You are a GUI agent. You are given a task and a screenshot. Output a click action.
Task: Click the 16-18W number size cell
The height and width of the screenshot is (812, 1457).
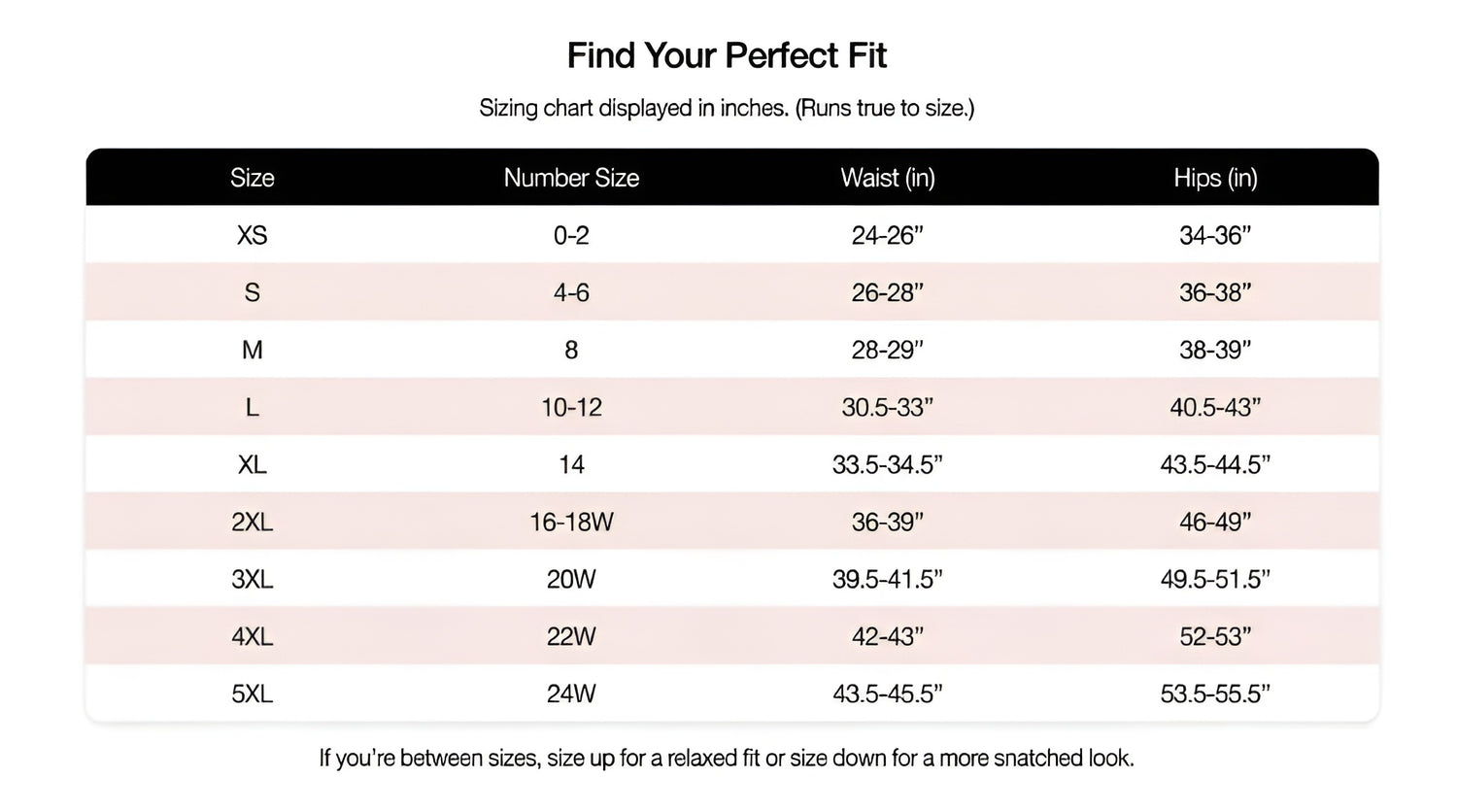pyautogui.click(x=571, y=522)
